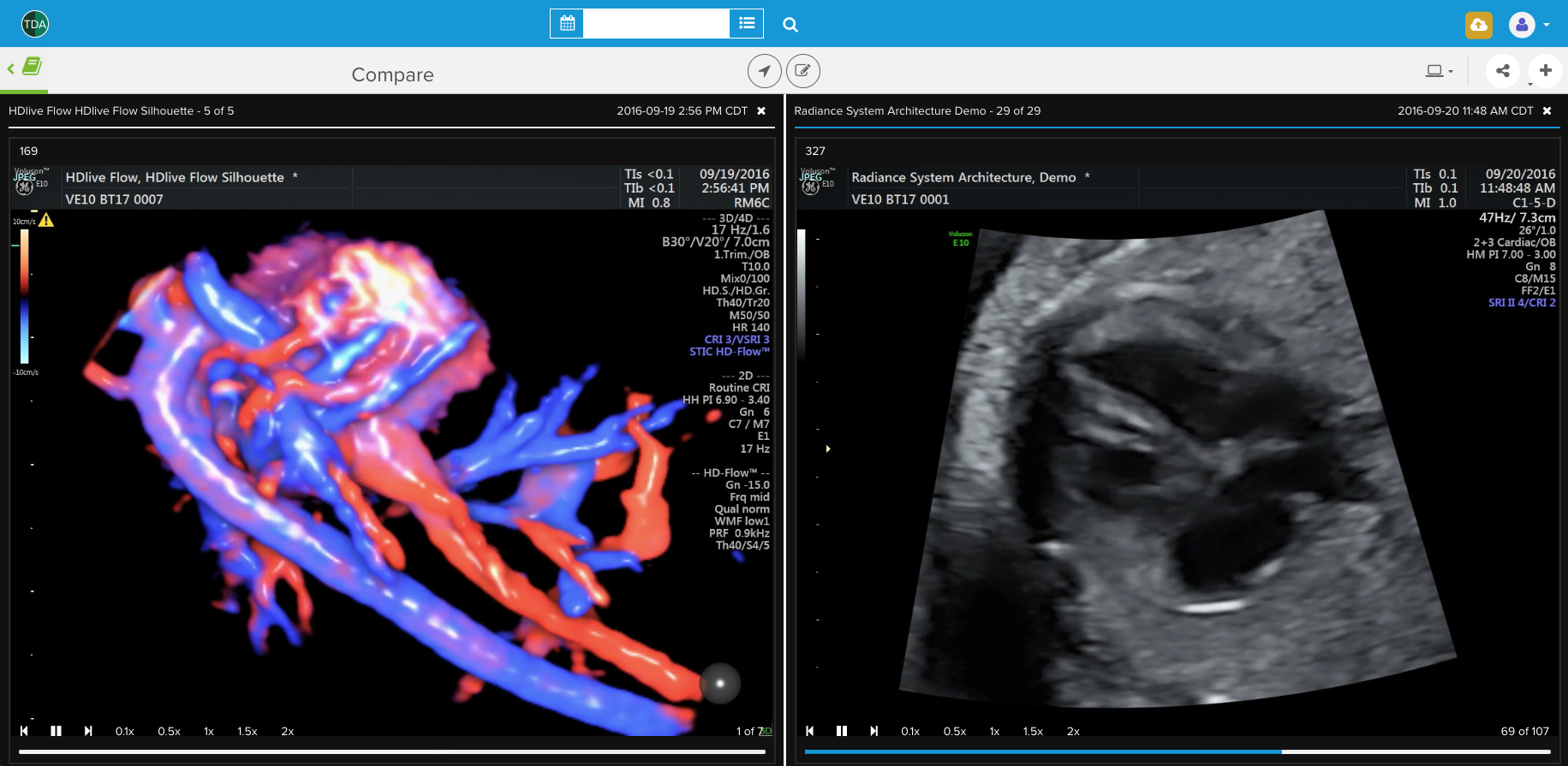Pause playback in right Radiance viewer
The image size is (1568, 766).
(841, 731)
